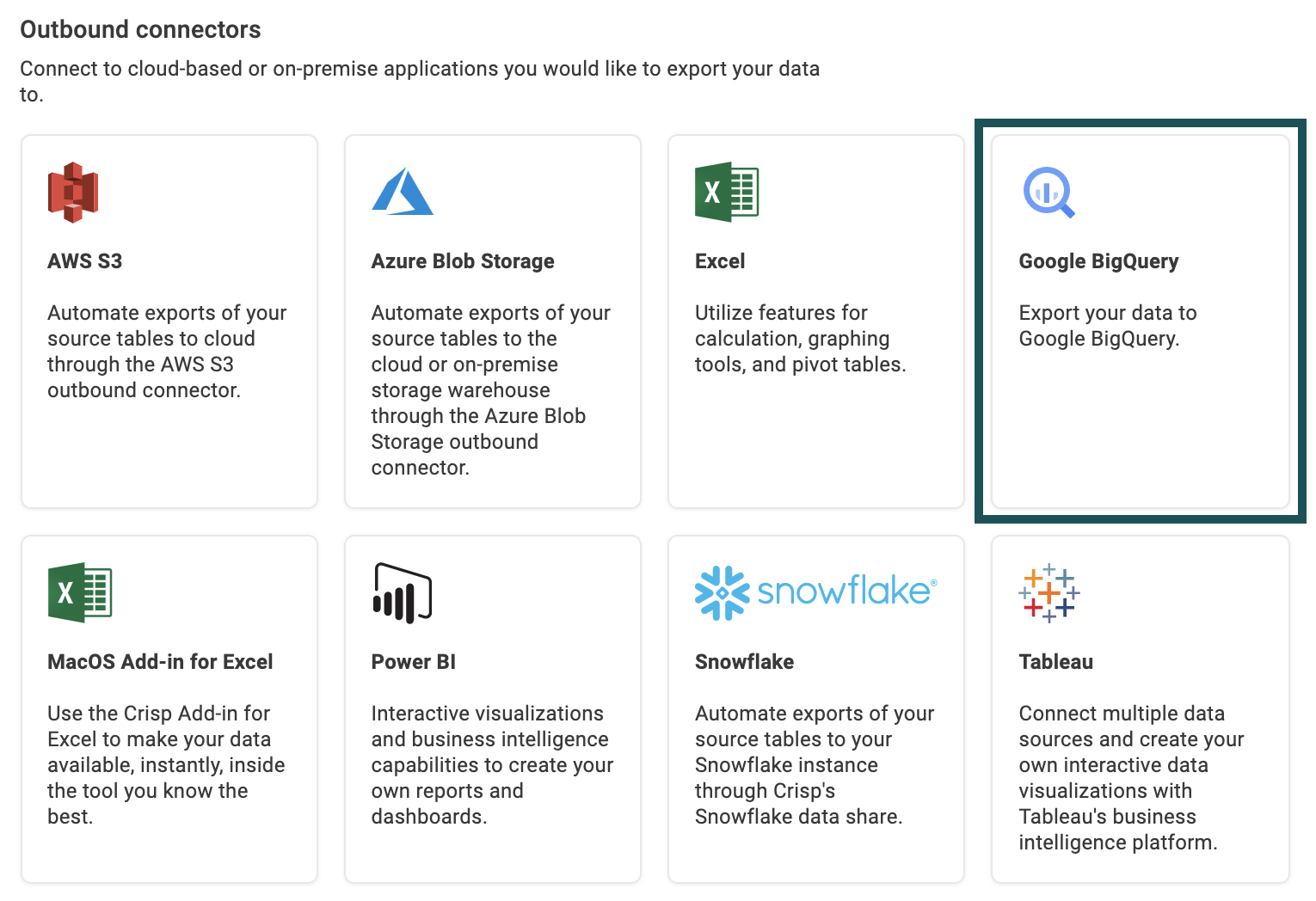Select the Power BI bar chart icon
The height and width of the screenshot is (901, 1316).
[x=403, y=592]
